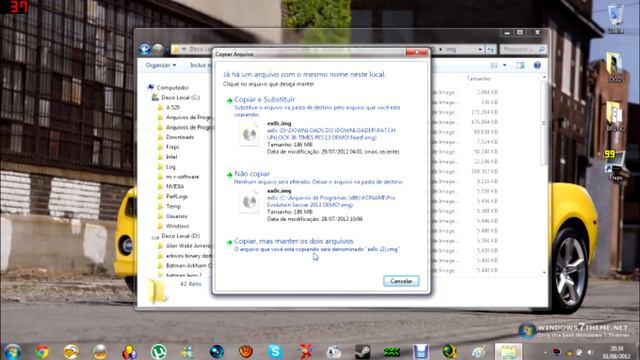Click the Tamanho column header
640x360 pixels.
click(x=478, y=79)
